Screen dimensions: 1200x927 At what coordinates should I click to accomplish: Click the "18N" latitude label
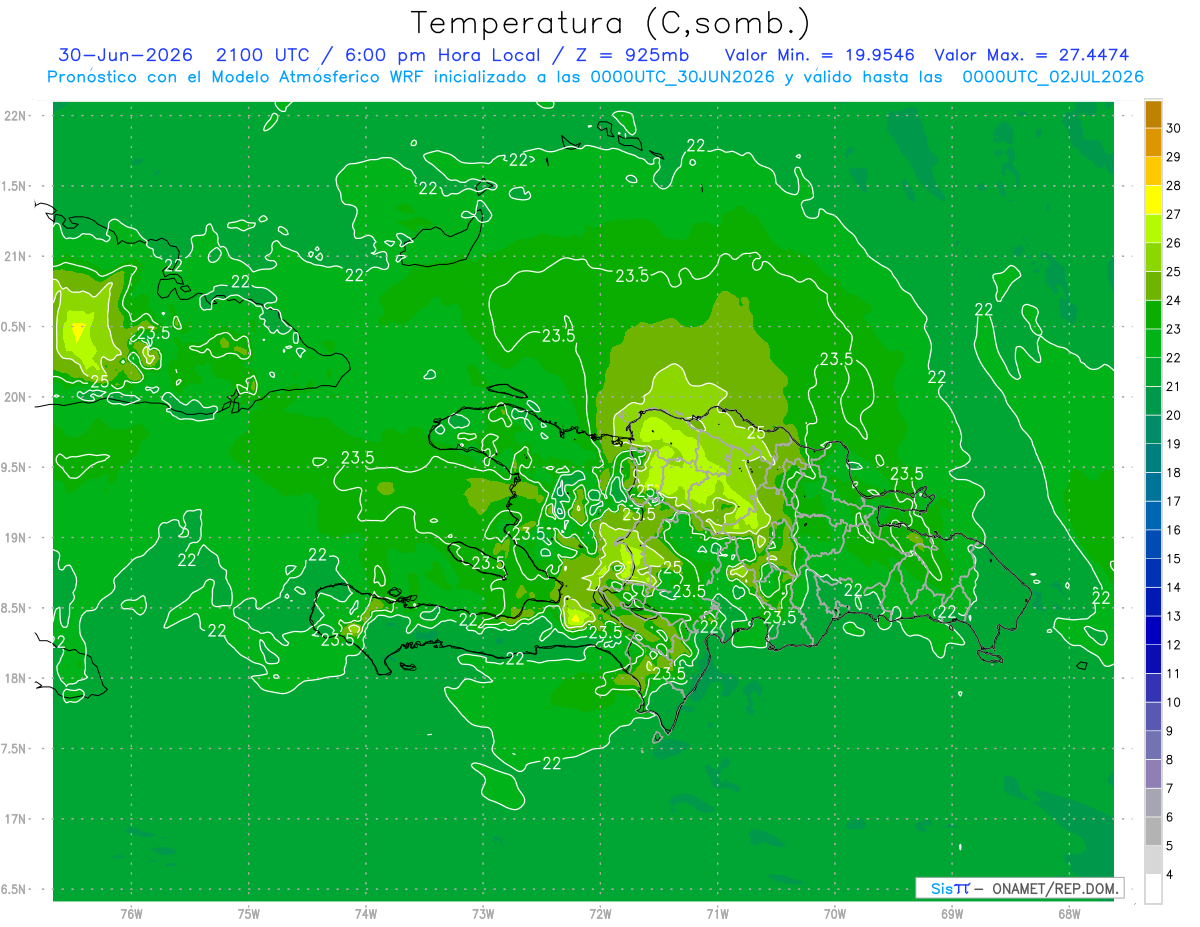point(17,678)
